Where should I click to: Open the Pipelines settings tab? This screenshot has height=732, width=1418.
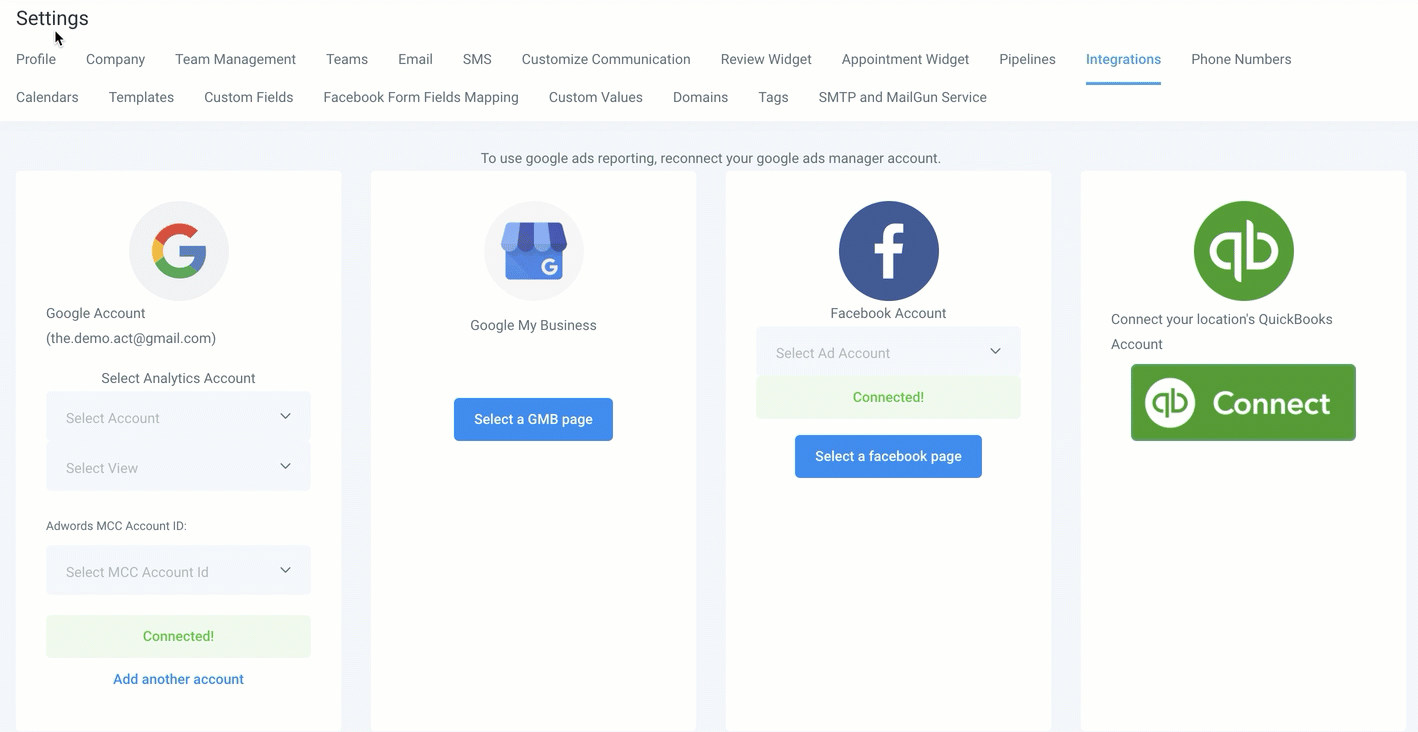pos(1027,59)
